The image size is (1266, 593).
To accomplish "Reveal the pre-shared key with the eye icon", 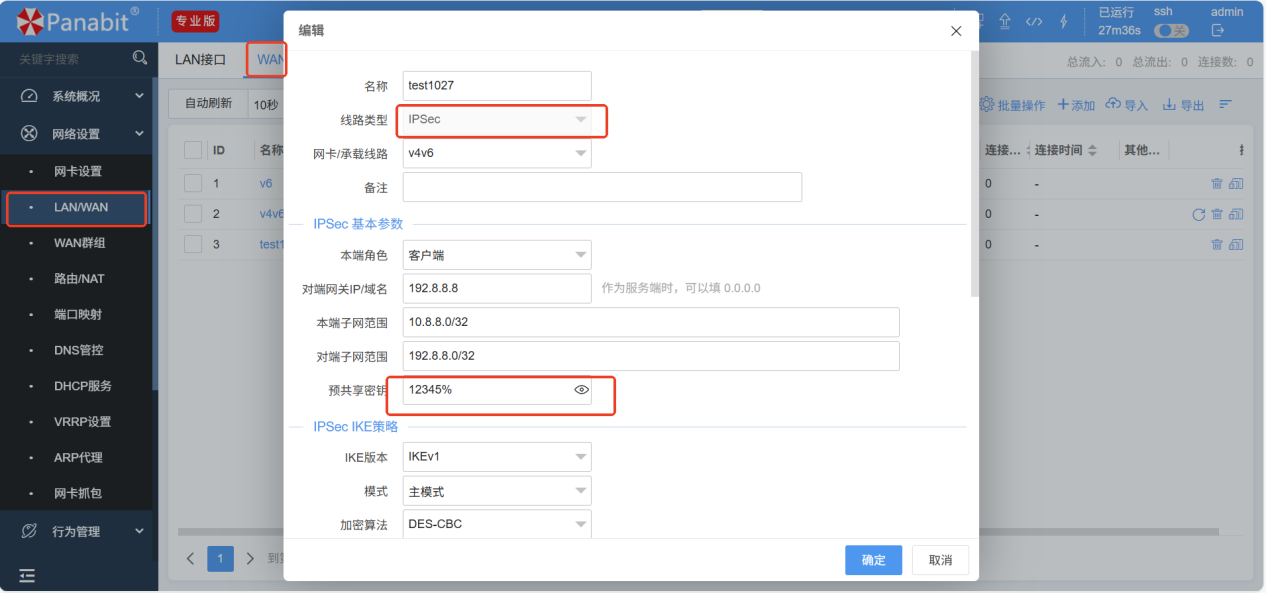I will coord(581,390).
